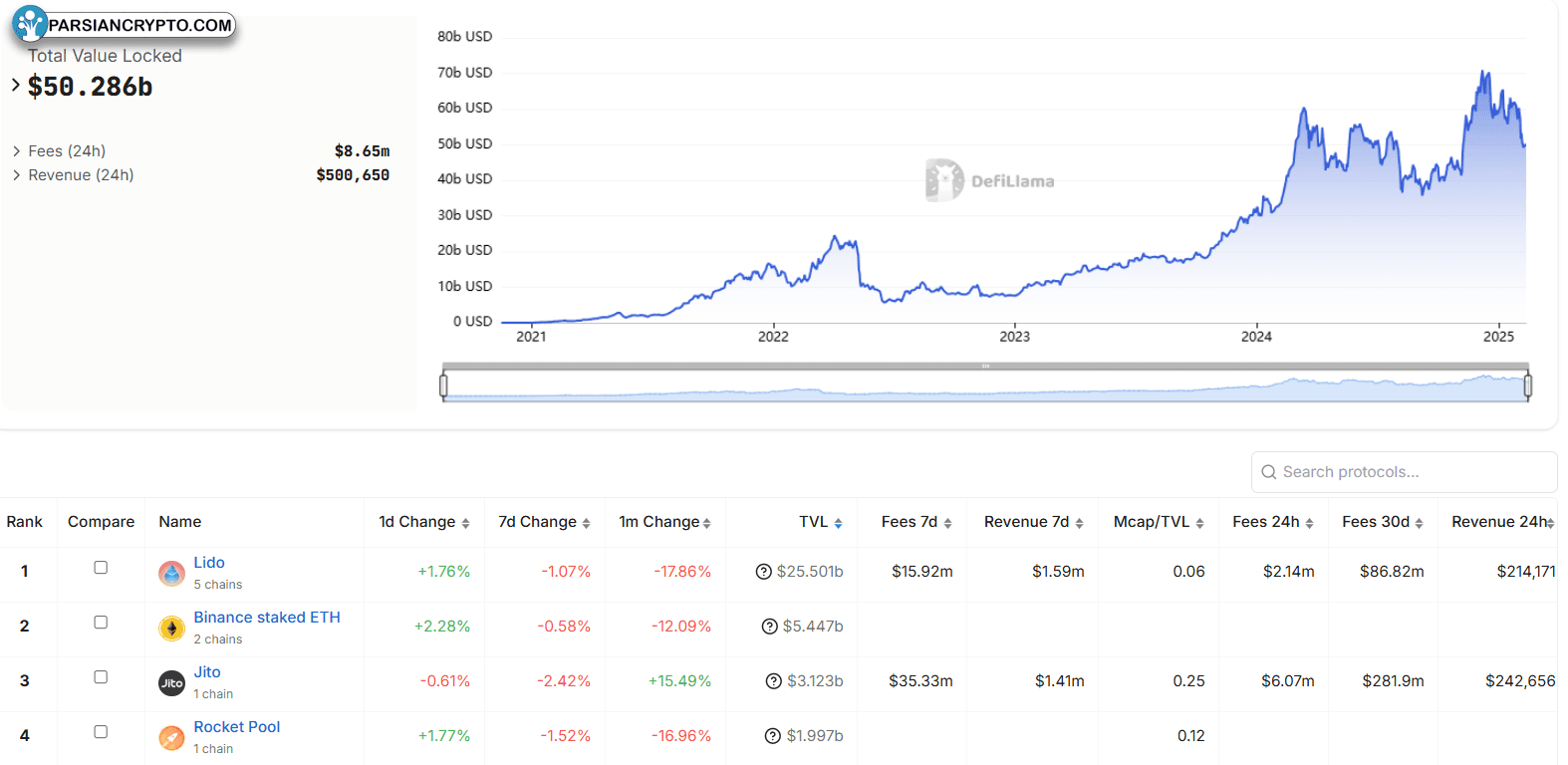Click the Name column header
The image size is (1568, 765).
tap(180, 522)
